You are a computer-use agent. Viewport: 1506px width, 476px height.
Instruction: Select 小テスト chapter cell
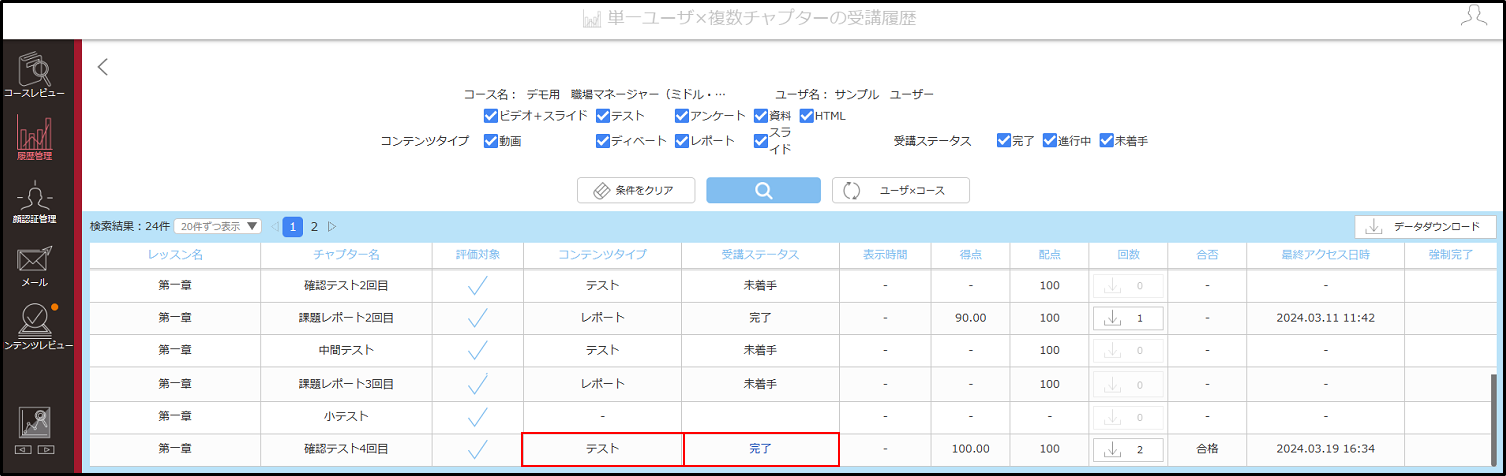click(346, 416)
